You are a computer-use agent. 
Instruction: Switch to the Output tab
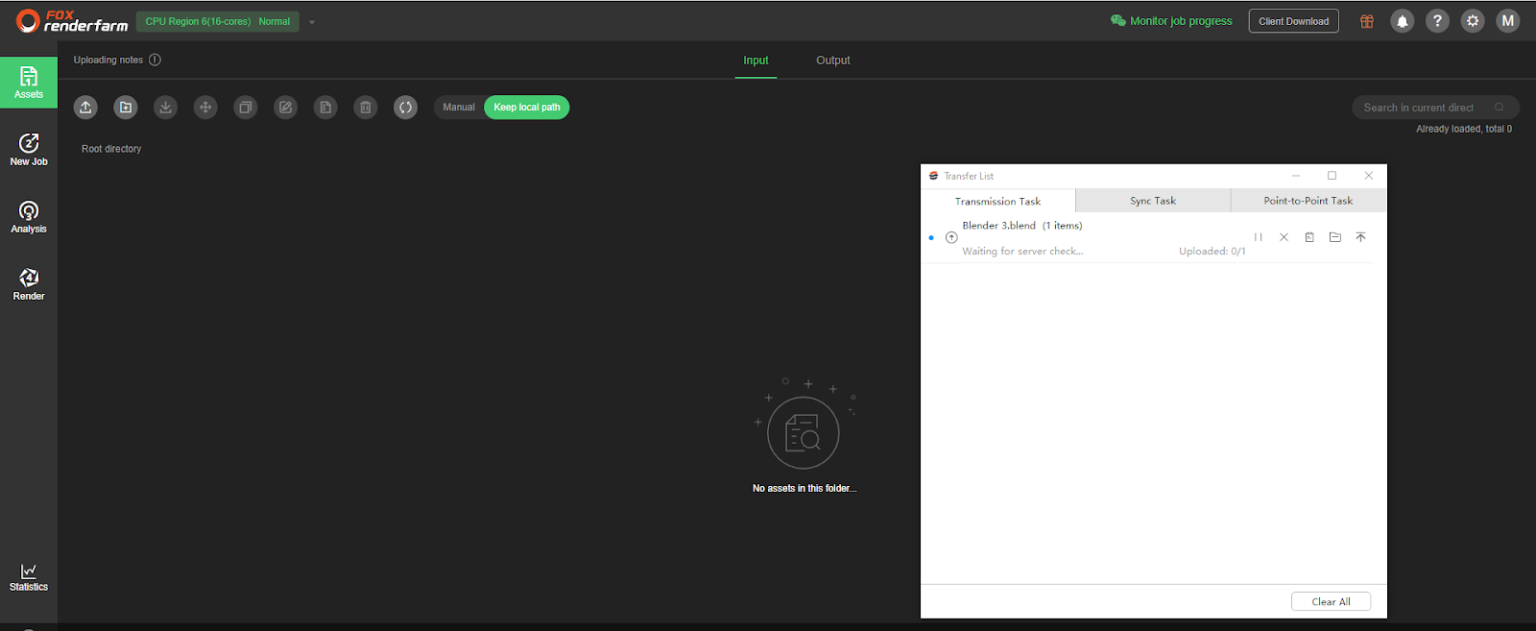832,60
